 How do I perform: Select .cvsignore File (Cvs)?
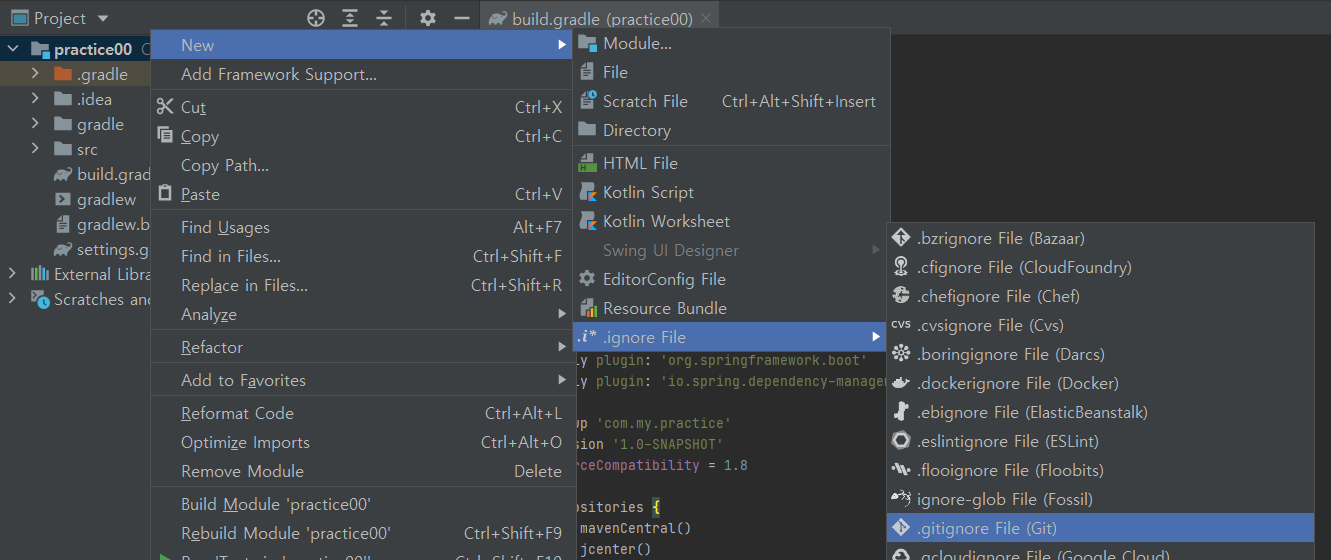[1100, 325]
